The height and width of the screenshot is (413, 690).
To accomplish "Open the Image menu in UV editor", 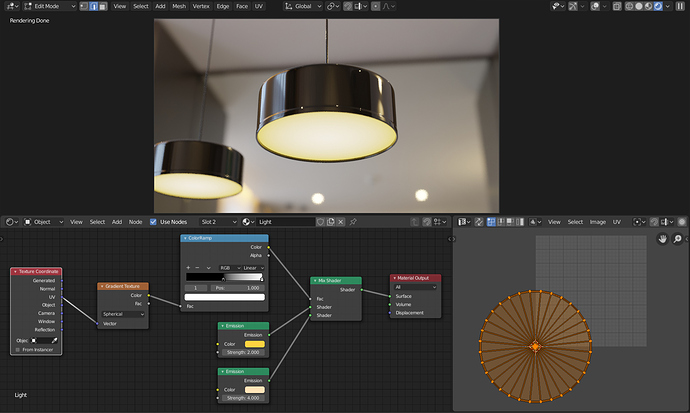I will pos(598,222).
